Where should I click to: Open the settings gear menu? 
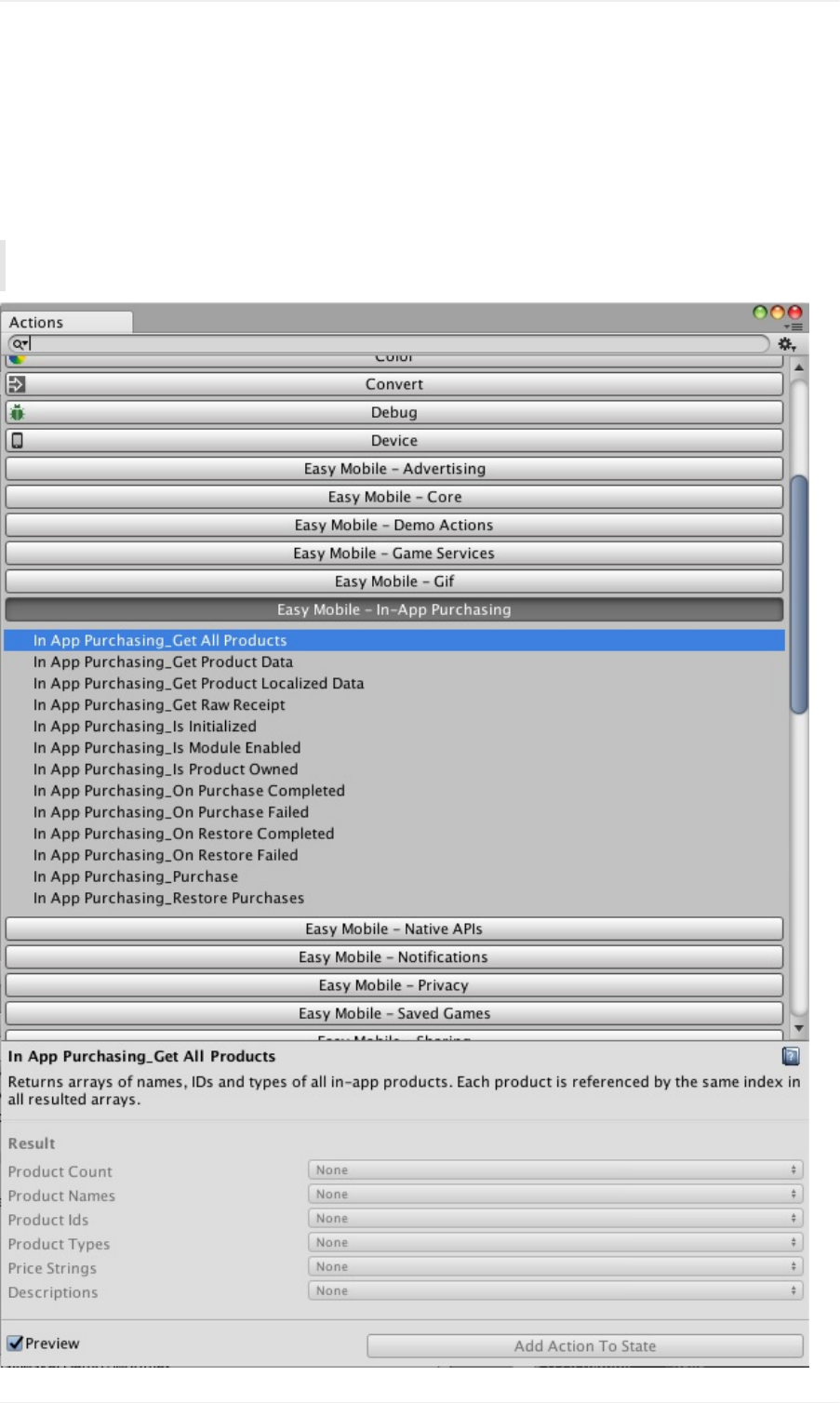(787, 344)
